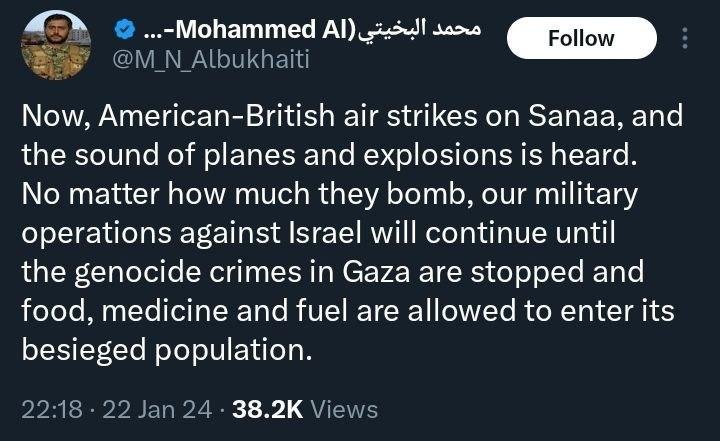The height and width of the screenshot is (441, 720).
Task: Follow the Mohammed Al account
Action: click(x=581, y=39)
